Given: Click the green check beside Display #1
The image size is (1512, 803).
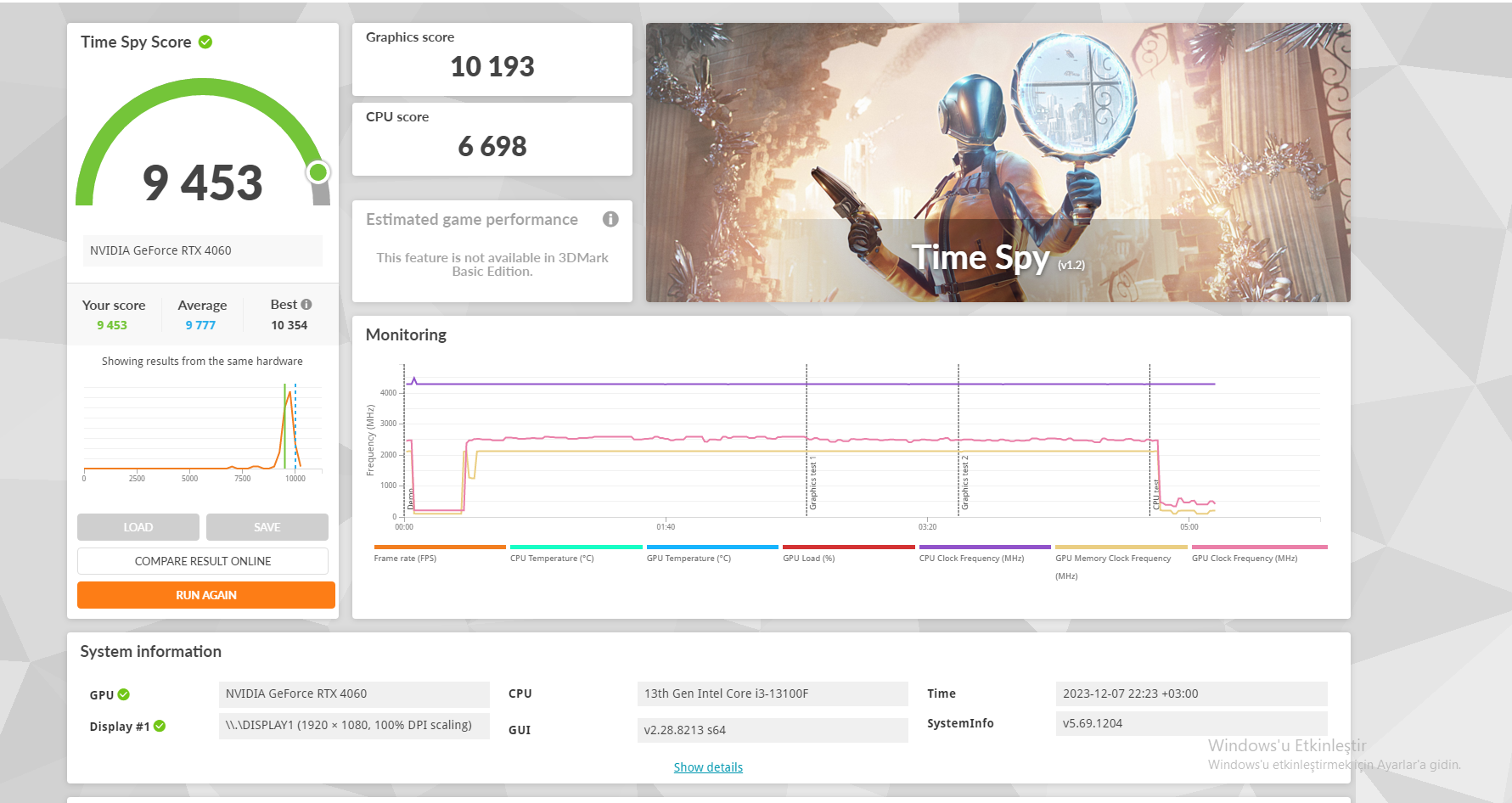Looking at the screenshot, I should tap(160, 726).
